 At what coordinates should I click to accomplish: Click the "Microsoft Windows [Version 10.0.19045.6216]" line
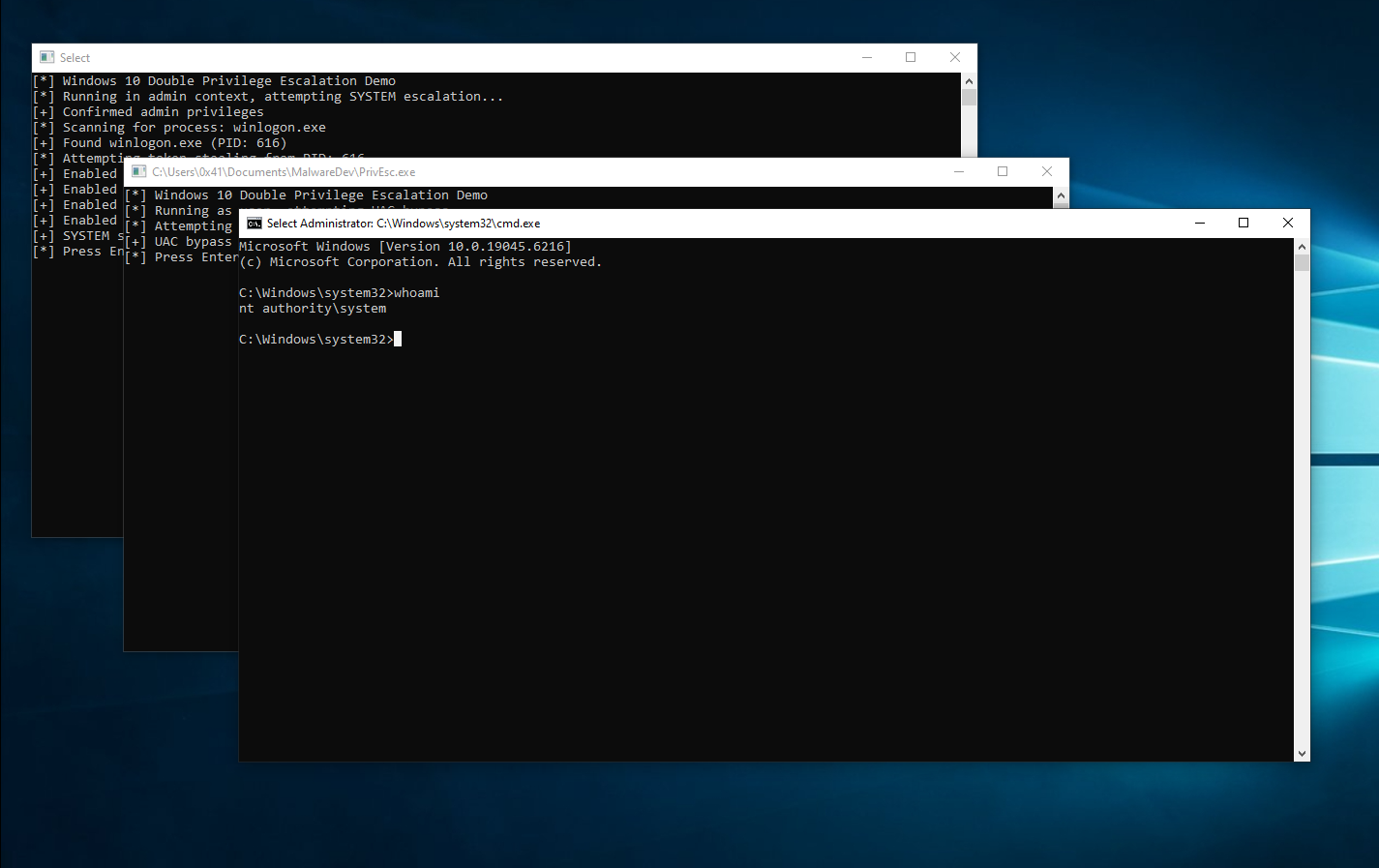pyautogui.click(x=405, y=247)
